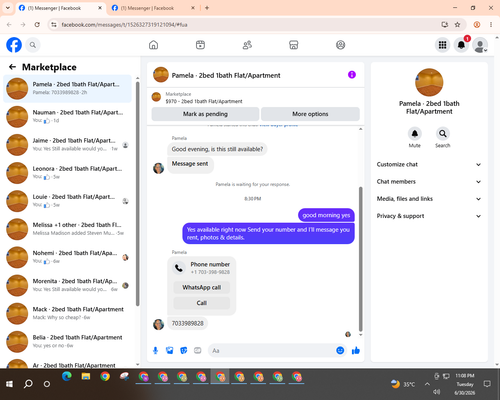
Task: Click the Facebook search magnifier icon
Action: click(33, 45)
